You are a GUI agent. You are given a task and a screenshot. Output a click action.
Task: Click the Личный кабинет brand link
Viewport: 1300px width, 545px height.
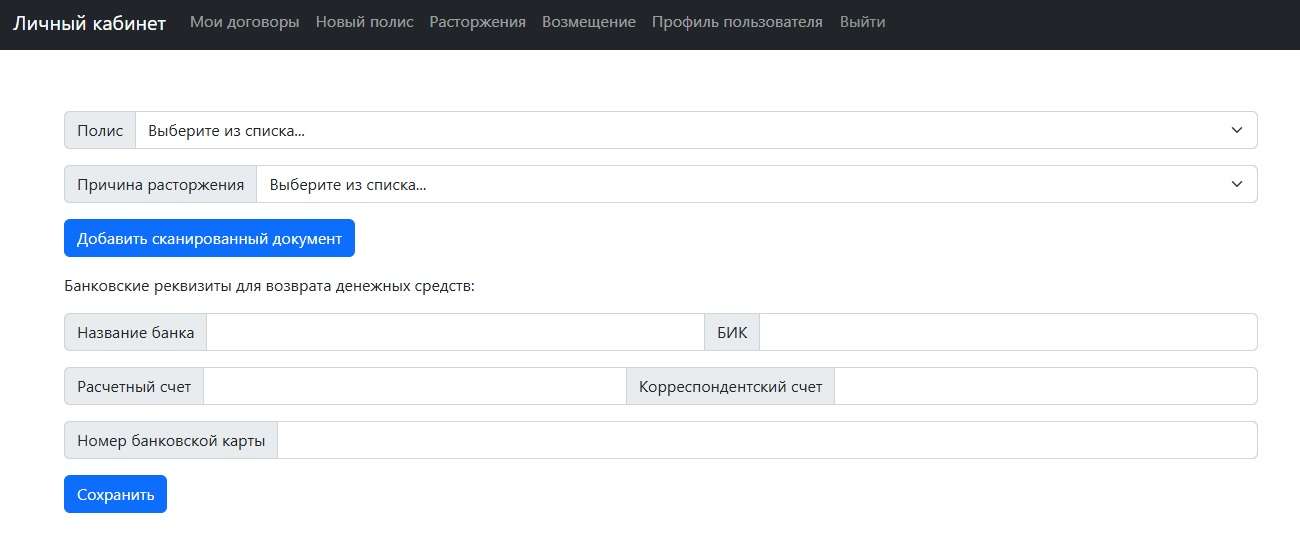tap(89, 23)
